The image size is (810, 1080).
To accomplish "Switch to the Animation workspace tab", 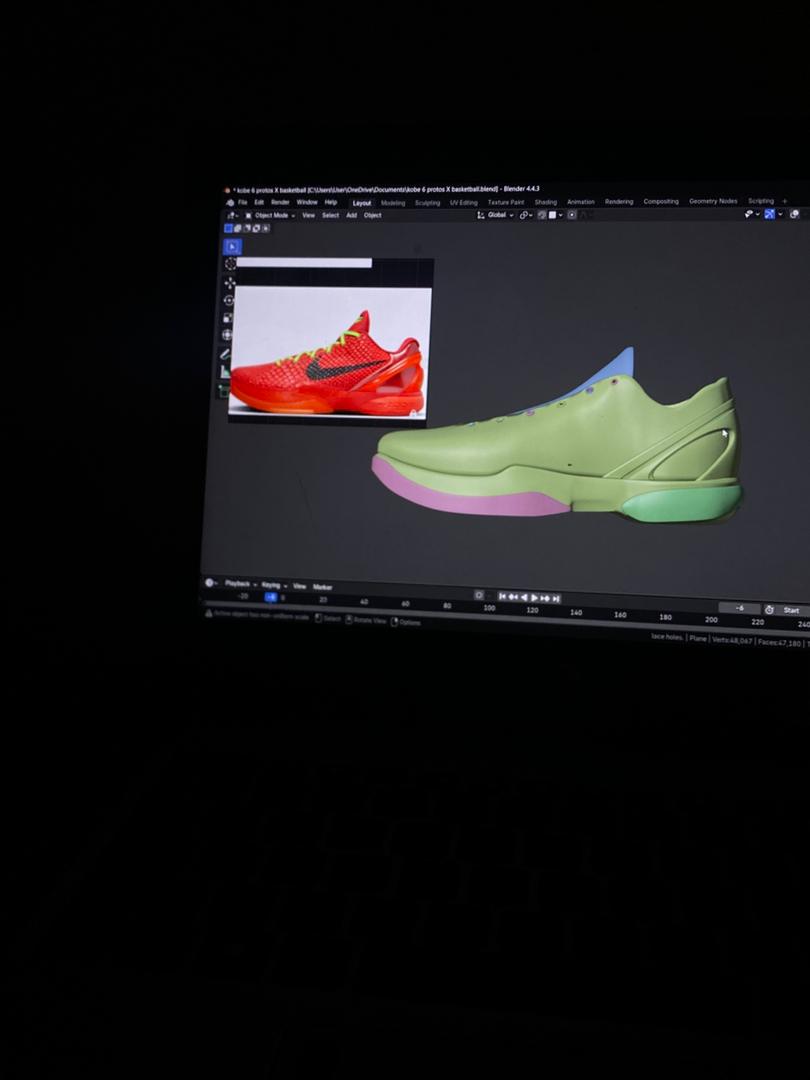I will point(581,202).
